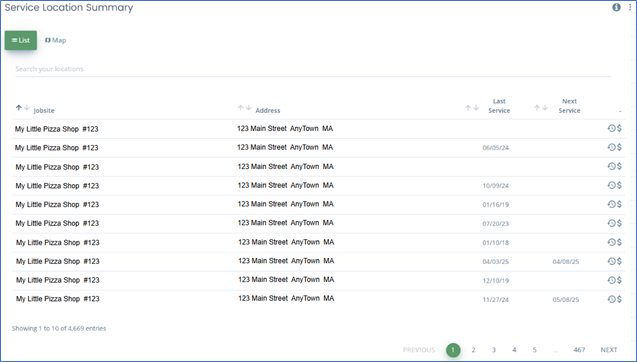Open jobsite name in the 04/03/25 row
Viewport: 637px width, 362px height.
[58, 261]
